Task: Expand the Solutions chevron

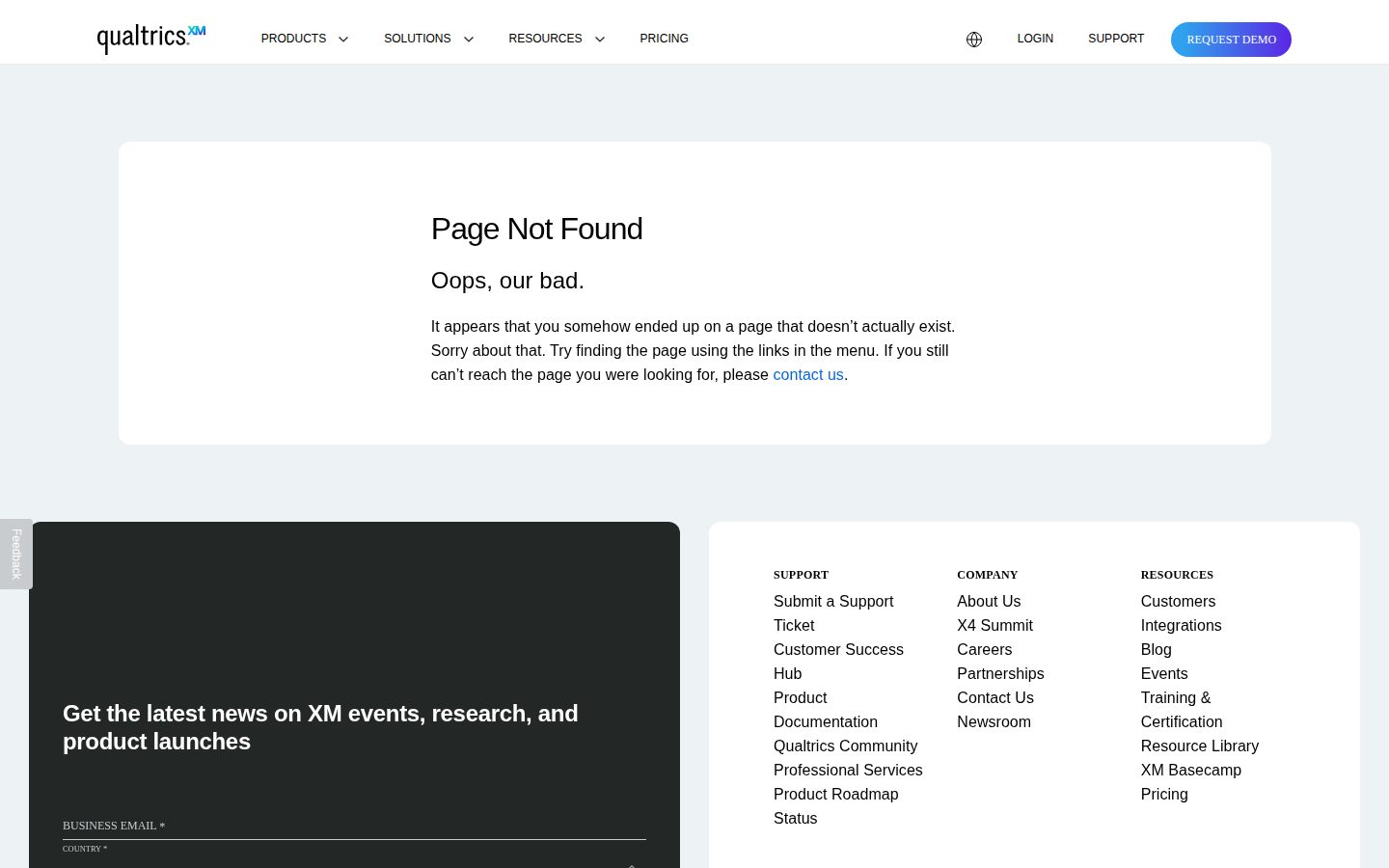Action: click(x=469, y=40)
